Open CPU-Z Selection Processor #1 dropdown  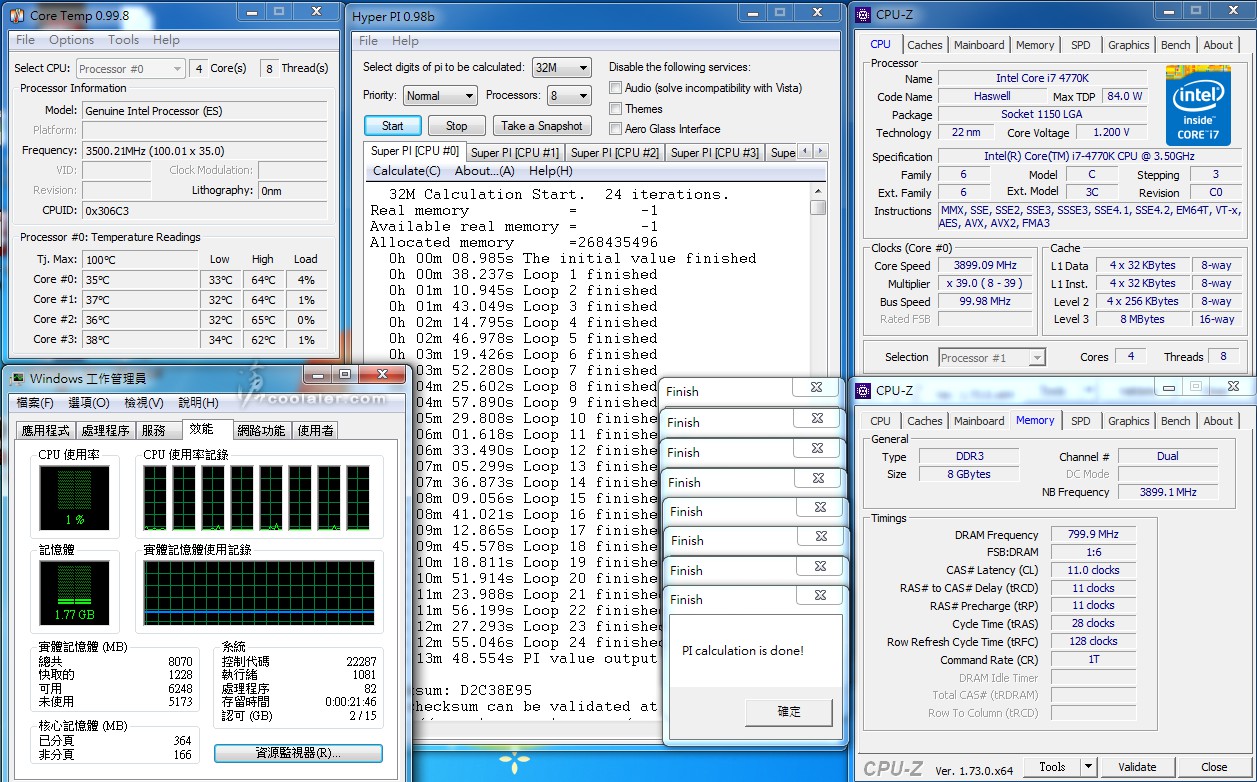tap(992, 357)
